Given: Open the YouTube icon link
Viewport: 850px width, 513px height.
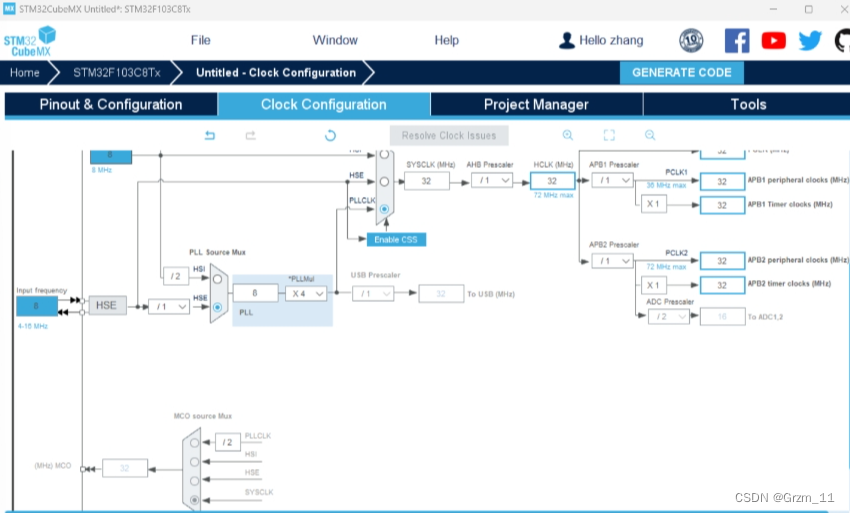Looking at the screenshot, I should (x=774, y=41).
